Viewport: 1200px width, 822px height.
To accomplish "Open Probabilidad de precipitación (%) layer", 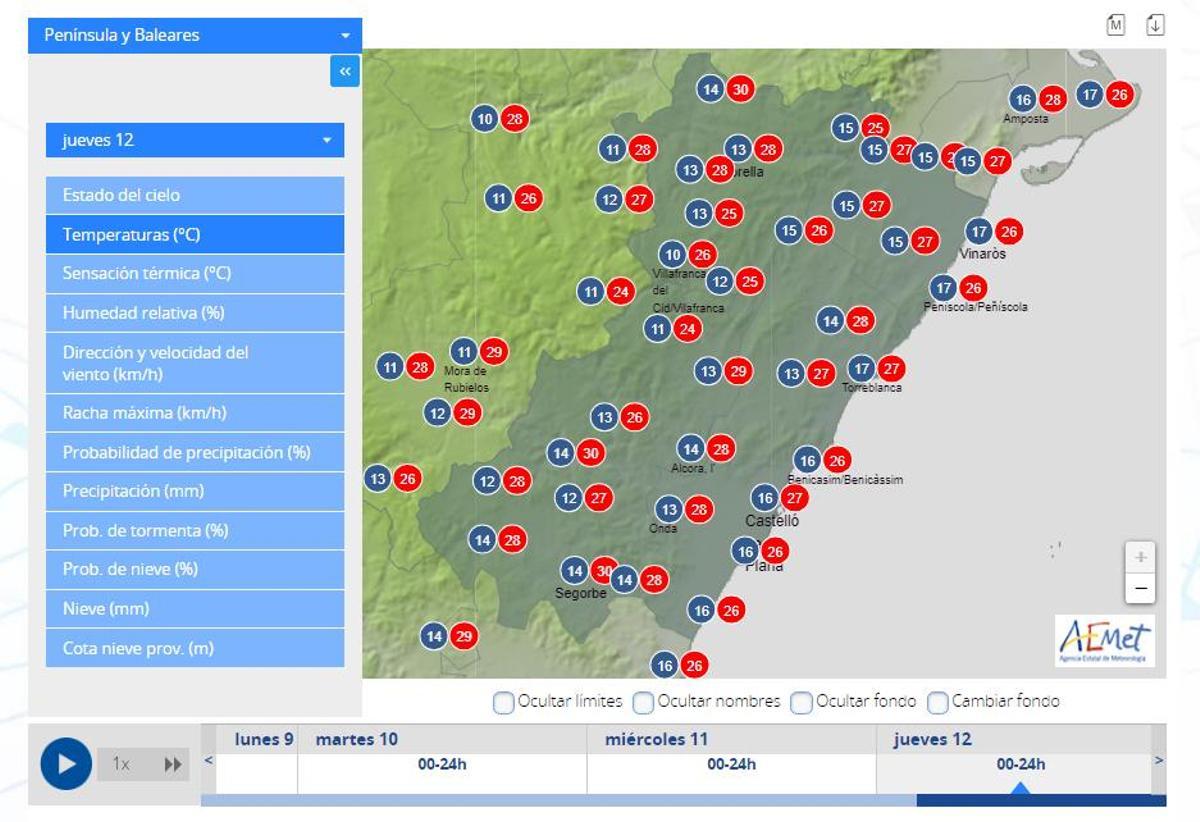I will point(195,452).
